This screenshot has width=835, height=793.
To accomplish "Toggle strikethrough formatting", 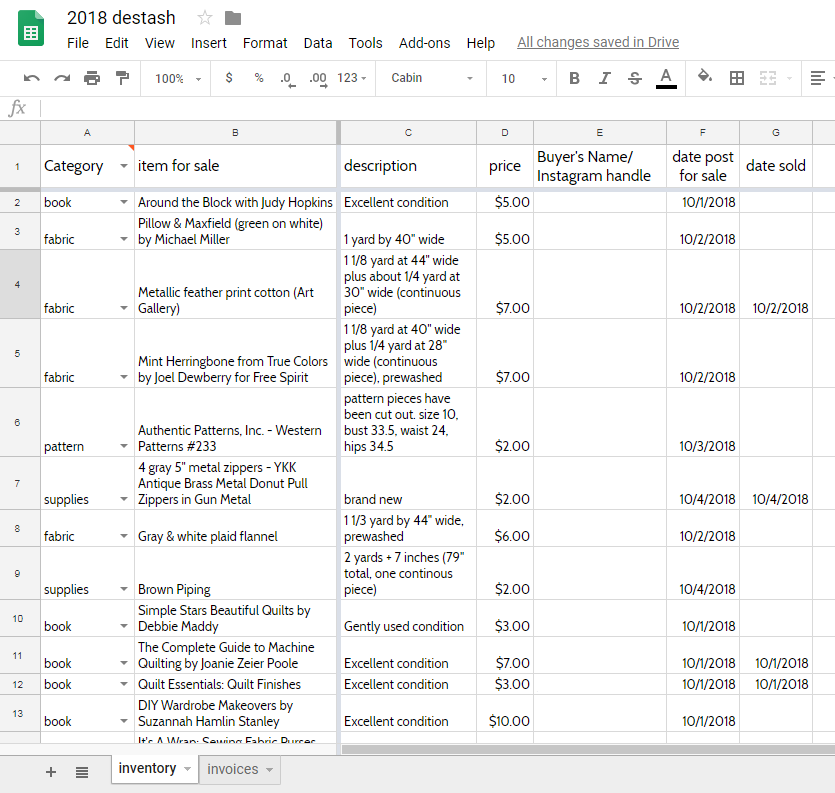I will coord(635,78).
